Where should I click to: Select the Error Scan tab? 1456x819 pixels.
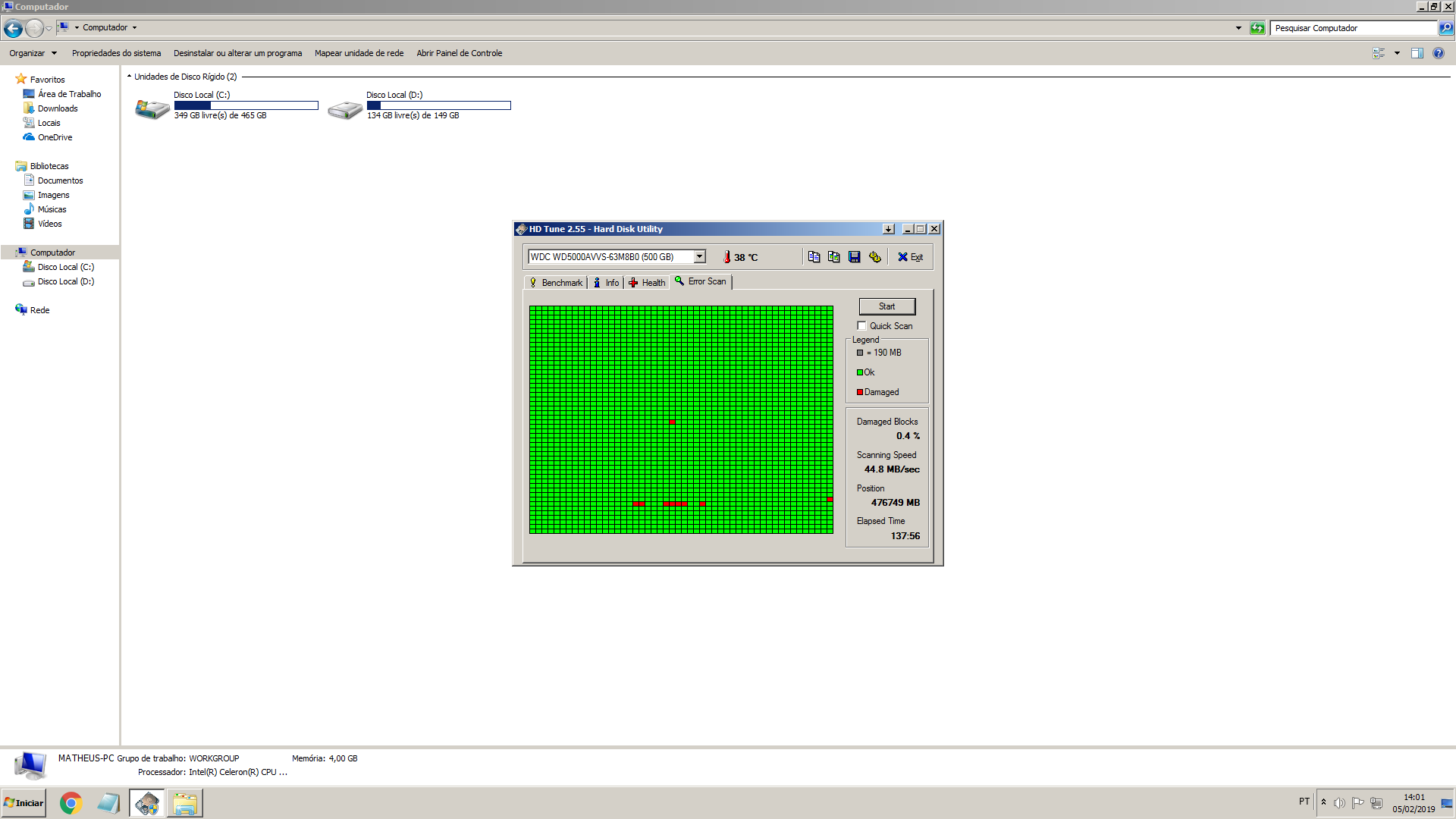click(700, 281)
